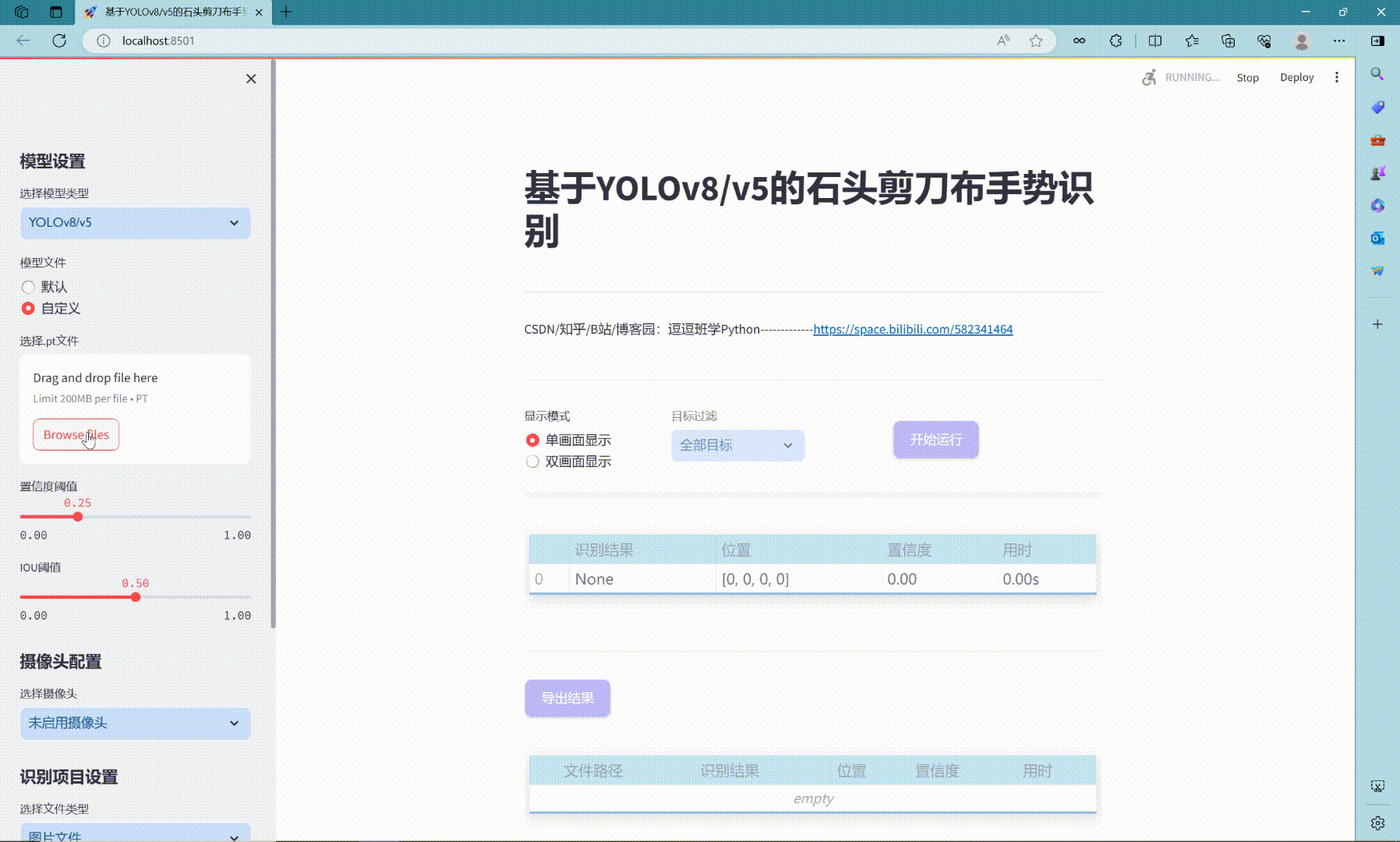Click Deploy in the Streamlit toolbar
This screenshot has width=1400, height=842.
coord(1296,77)
